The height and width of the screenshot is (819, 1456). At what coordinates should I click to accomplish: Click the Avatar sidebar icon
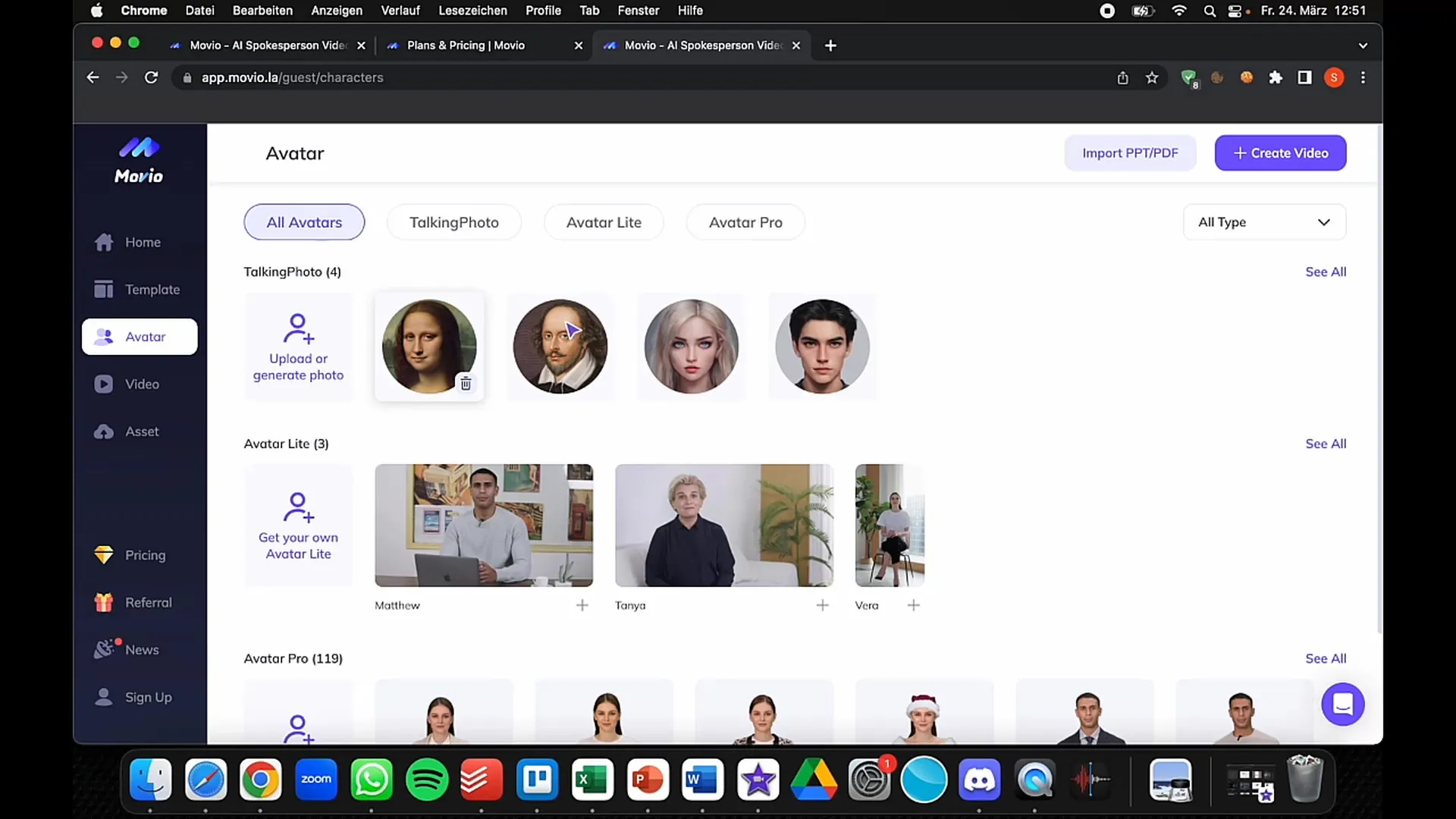[104, 335]
